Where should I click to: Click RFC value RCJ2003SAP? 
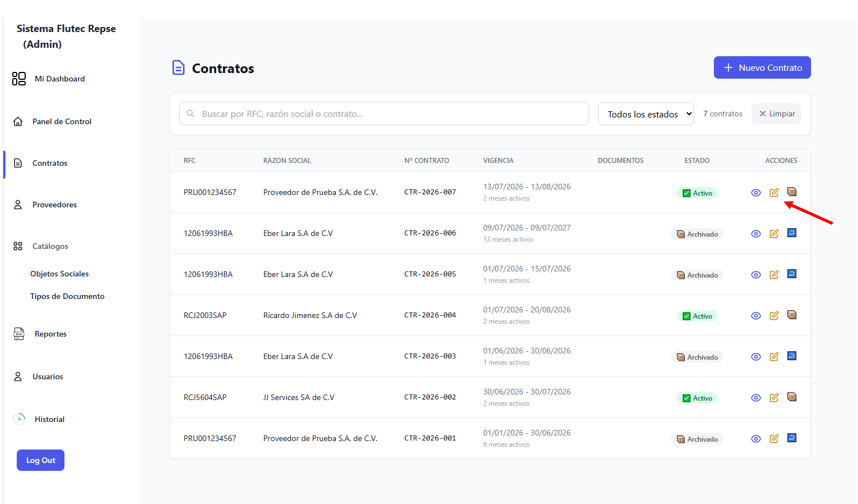coord(205,315)
